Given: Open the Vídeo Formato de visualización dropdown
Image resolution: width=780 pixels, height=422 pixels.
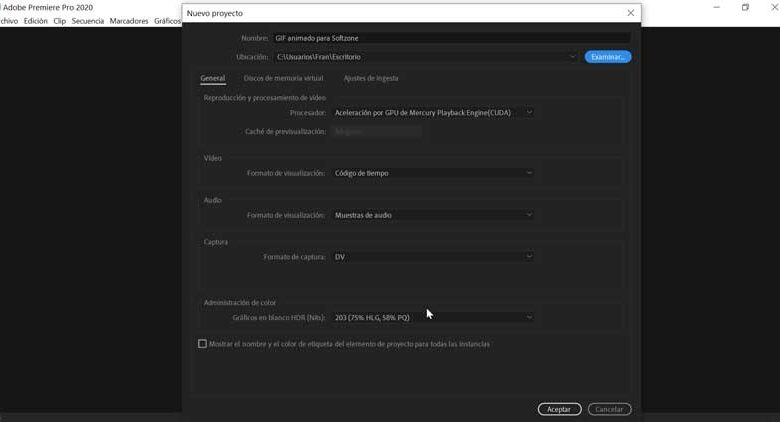Looking at the screenshot, I should [433, 173].
